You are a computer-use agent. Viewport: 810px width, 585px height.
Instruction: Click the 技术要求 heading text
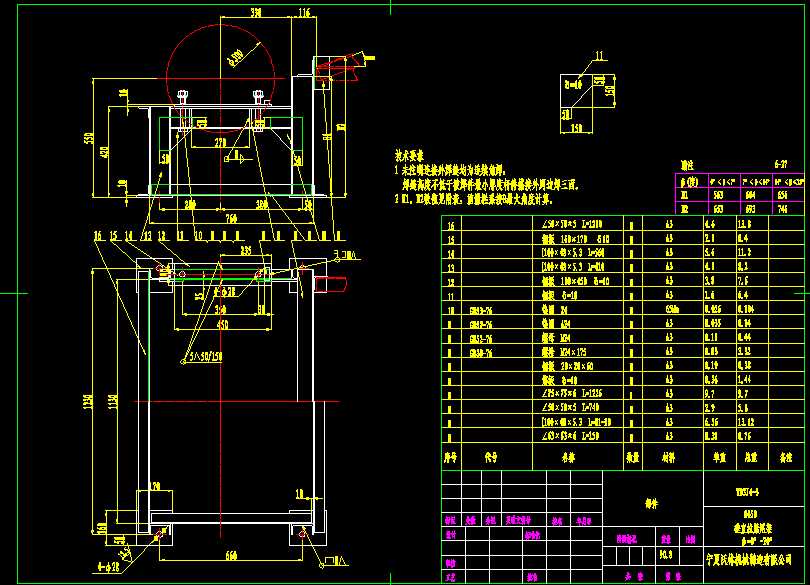coord(409,156)
